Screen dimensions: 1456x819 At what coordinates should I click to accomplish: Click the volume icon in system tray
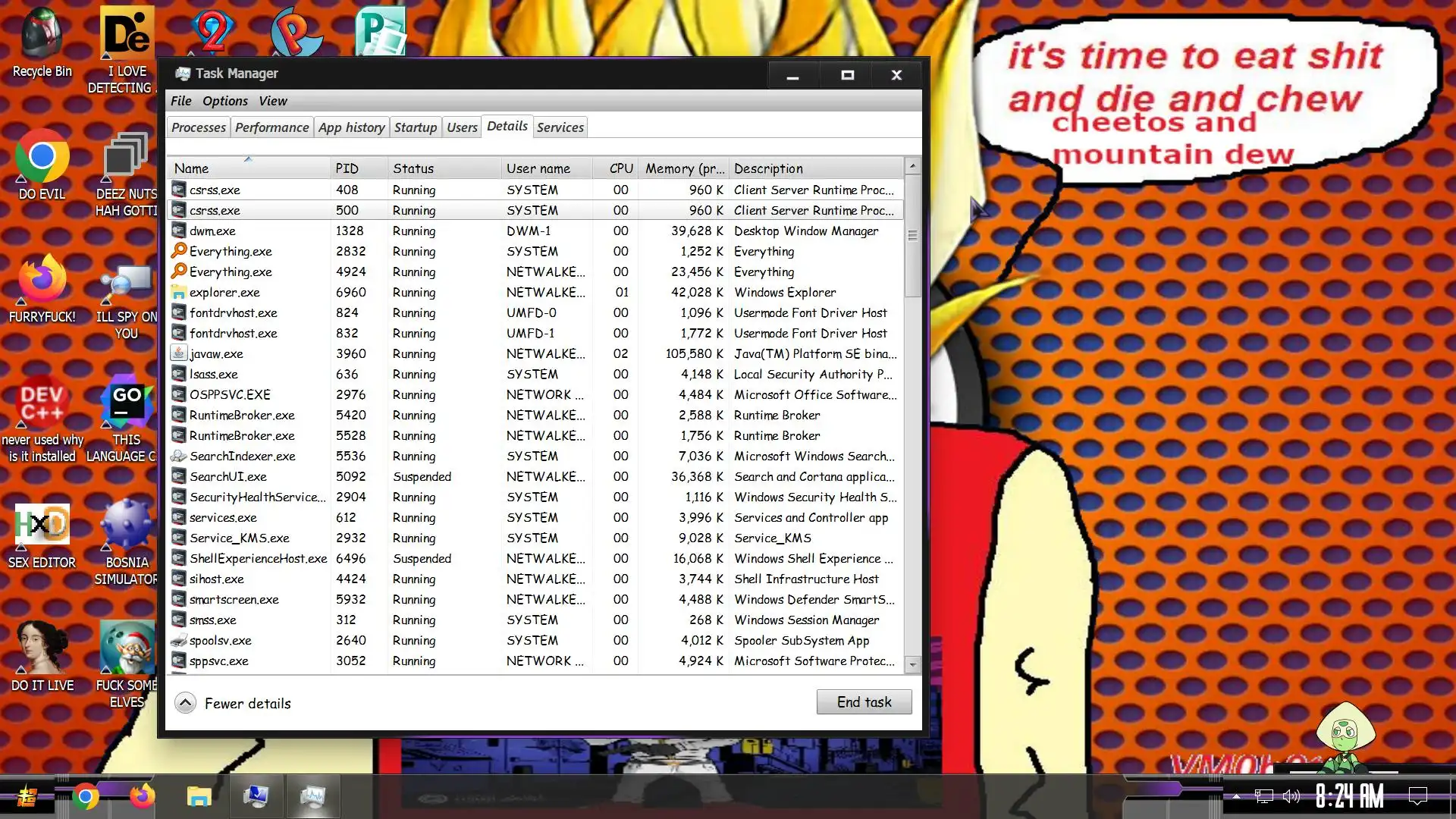1290,796
